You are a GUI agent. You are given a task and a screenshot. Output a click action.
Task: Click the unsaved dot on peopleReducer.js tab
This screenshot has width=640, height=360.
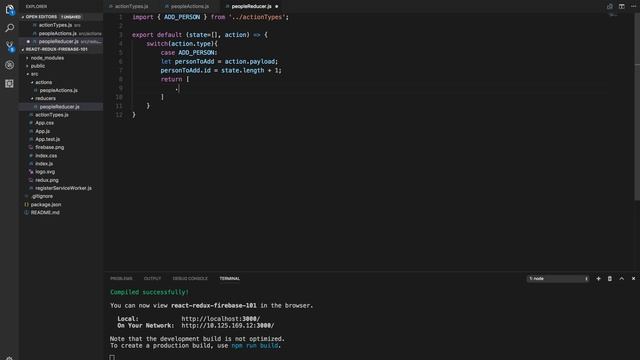(x=277, y=7)
